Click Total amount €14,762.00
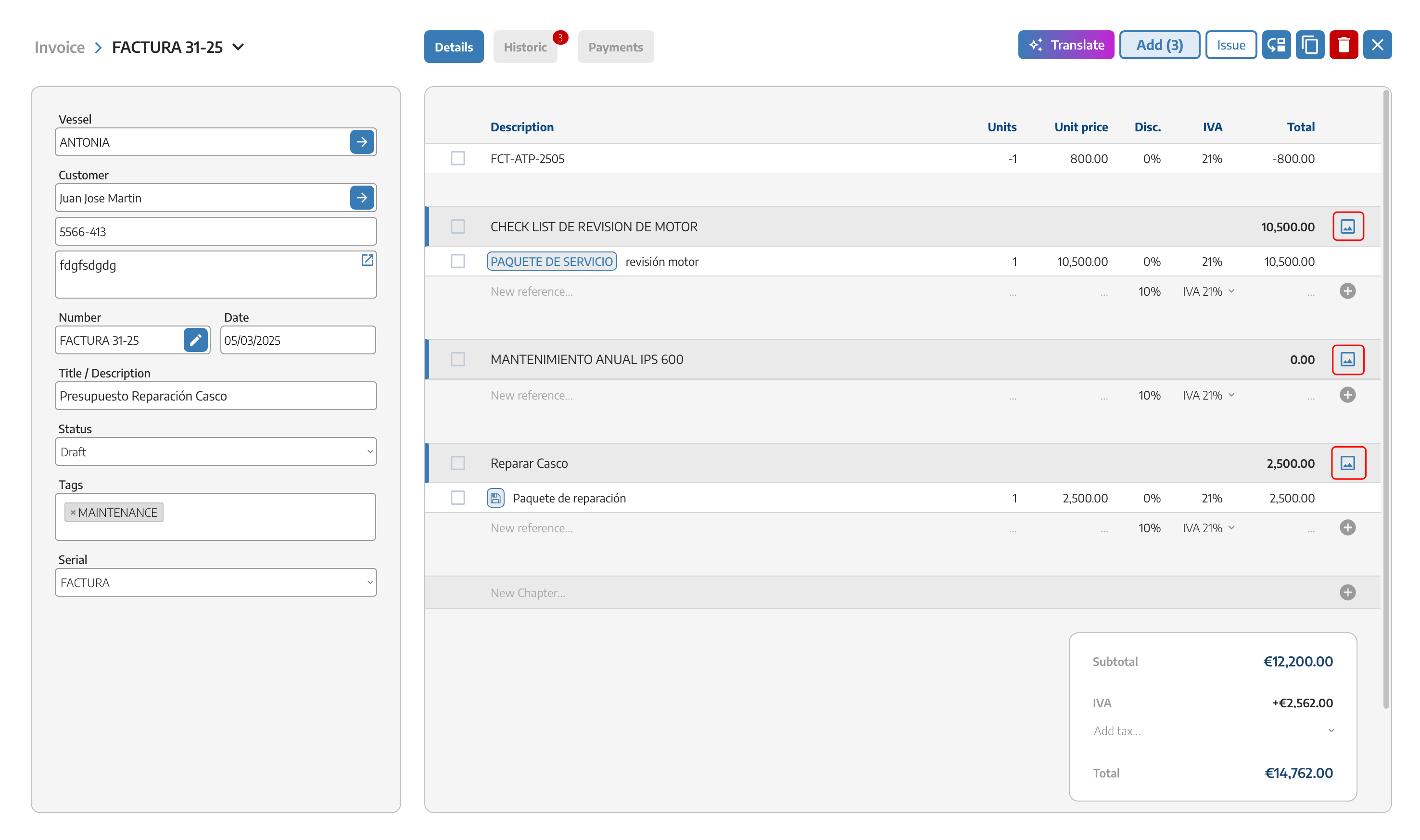This screenshot has width=1420, height=840. (x=1298, y=773)
